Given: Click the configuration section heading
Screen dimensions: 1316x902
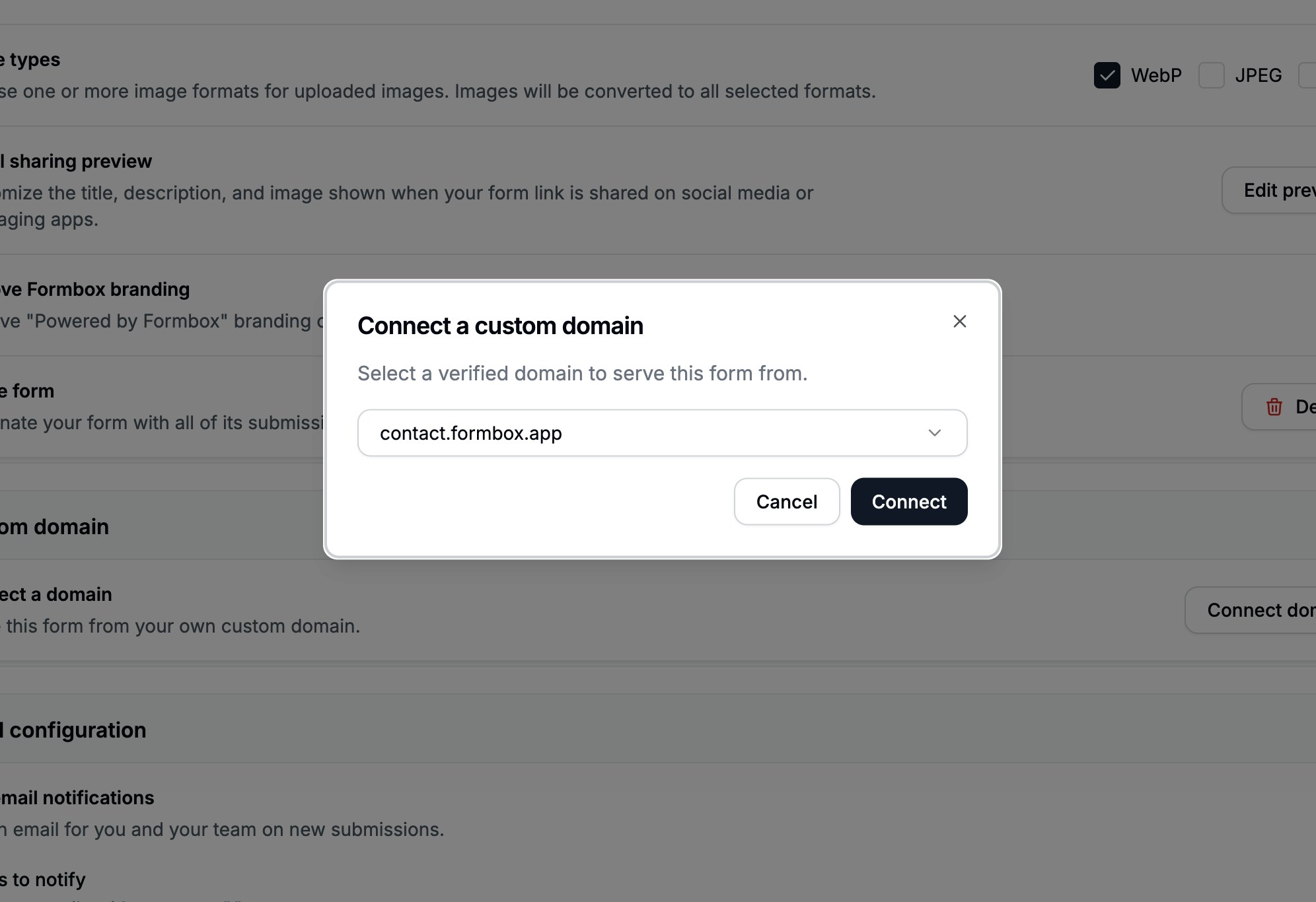Looking at the screenshot, I should pyautogui.click(x=74, y=730).
